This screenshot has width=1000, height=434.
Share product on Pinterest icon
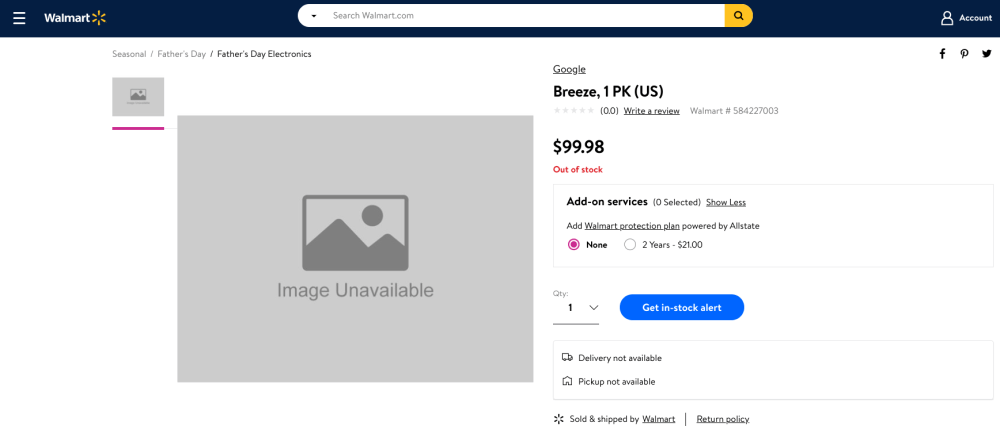(x=964, y=54)
